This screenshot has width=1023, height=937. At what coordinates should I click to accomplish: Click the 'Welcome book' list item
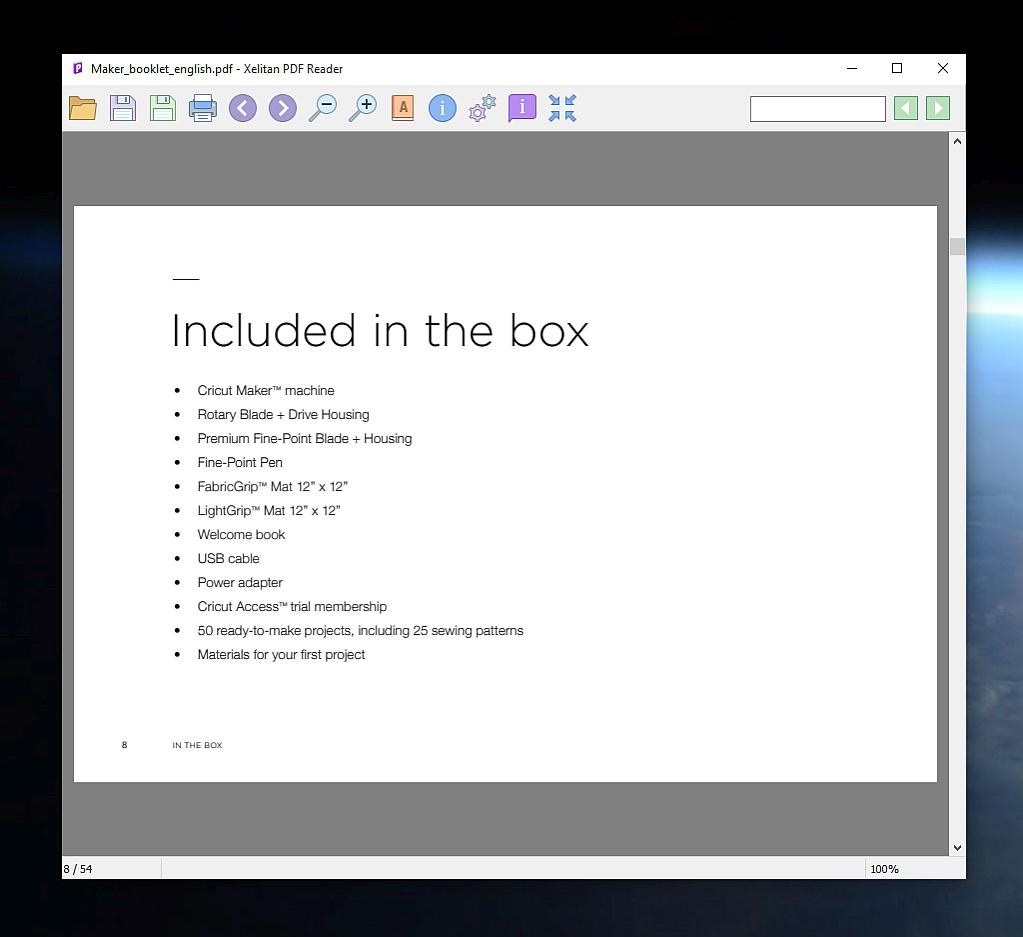tap(241, 534)
